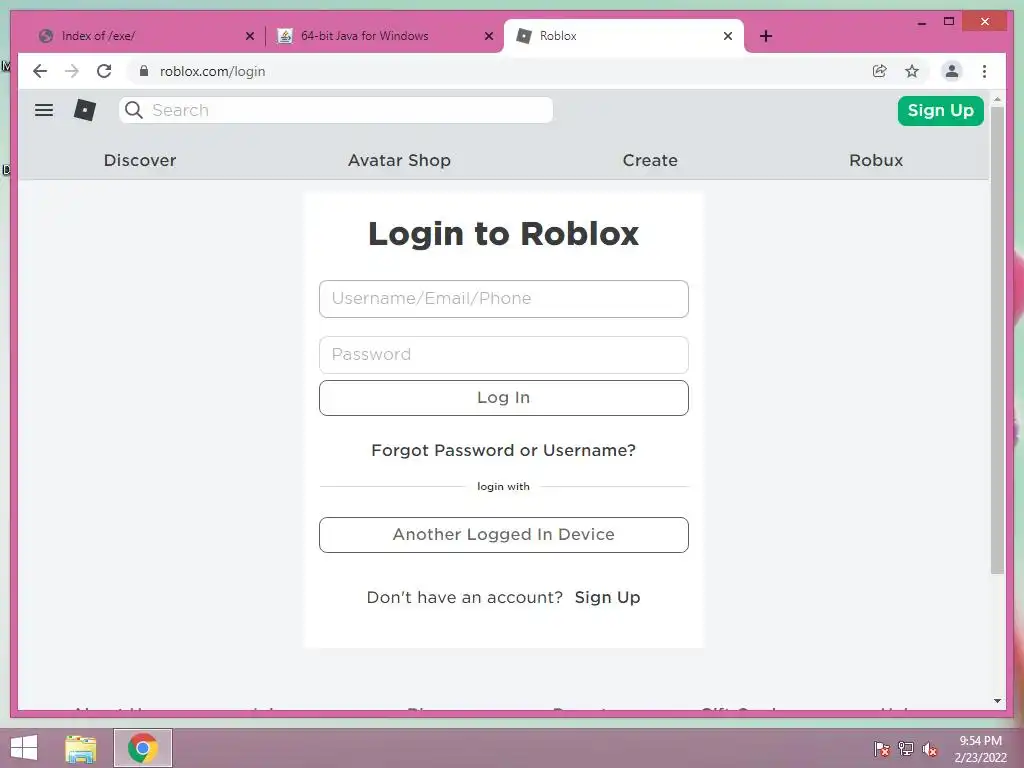Click the Log In button
The image size is (1024, 768).
(504, 398)
